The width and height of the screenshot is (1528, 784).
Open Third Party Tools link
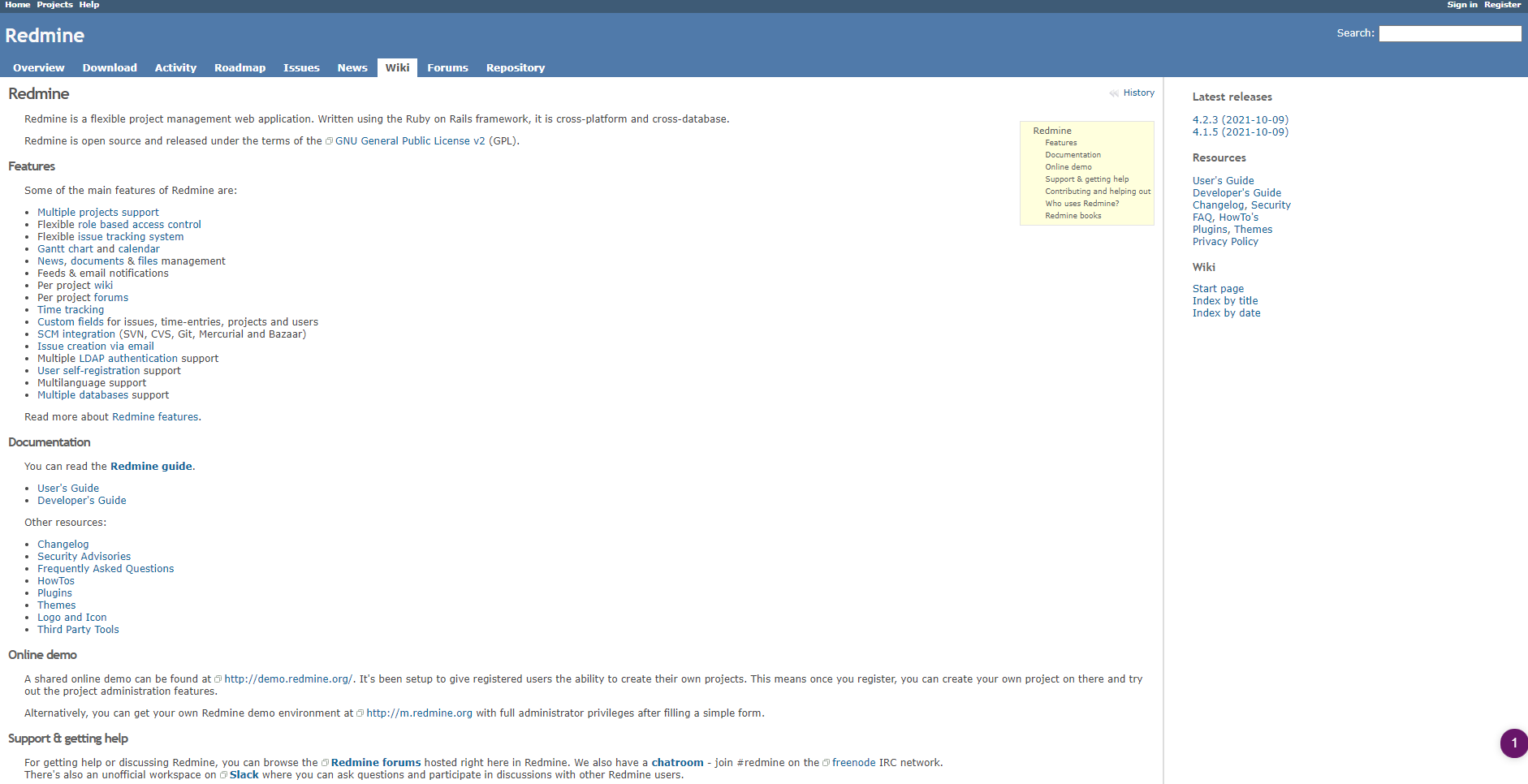(78, 630)
